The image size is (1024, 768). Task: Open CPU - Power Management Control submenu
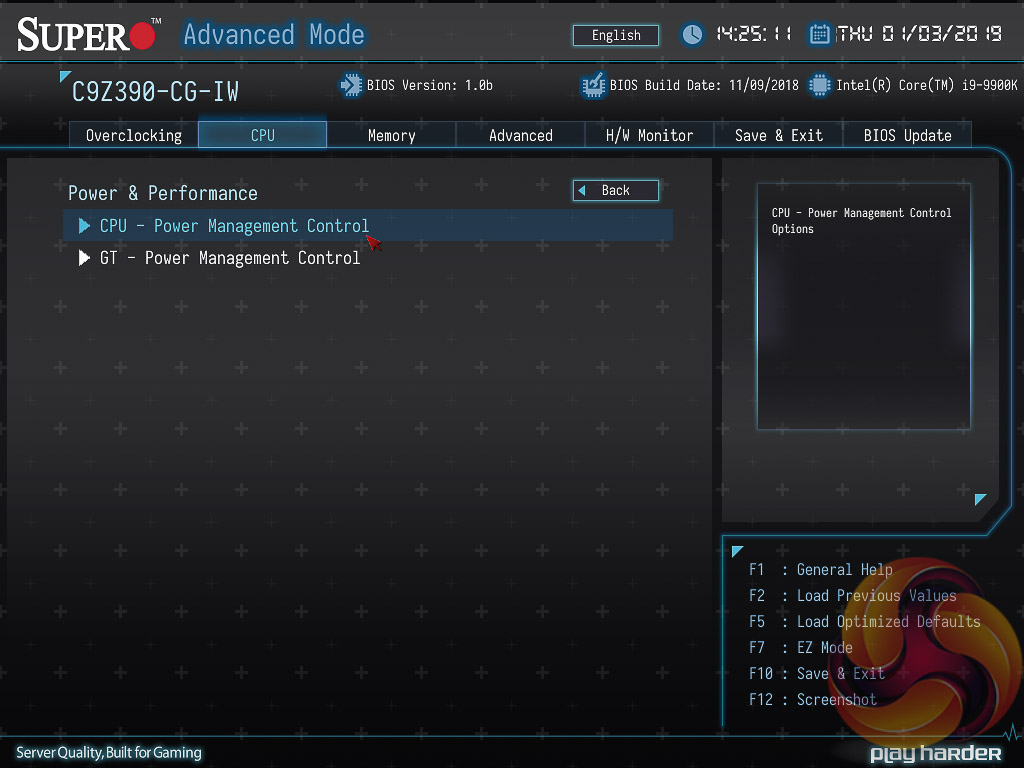coord(368,226)
